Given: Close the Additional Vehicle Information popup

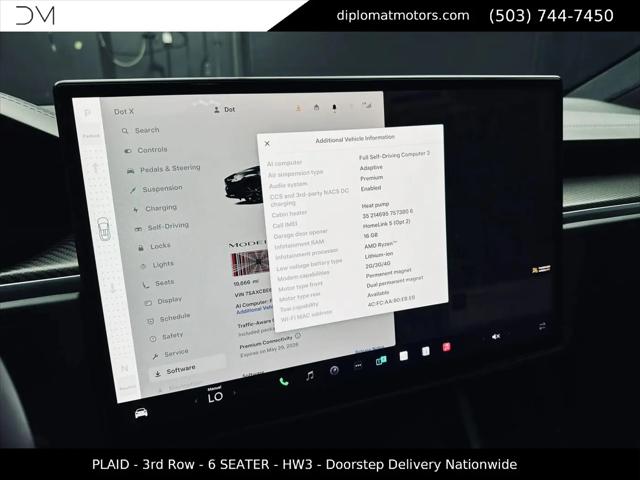Looking at the screenshot, I should tap(267, 143).
